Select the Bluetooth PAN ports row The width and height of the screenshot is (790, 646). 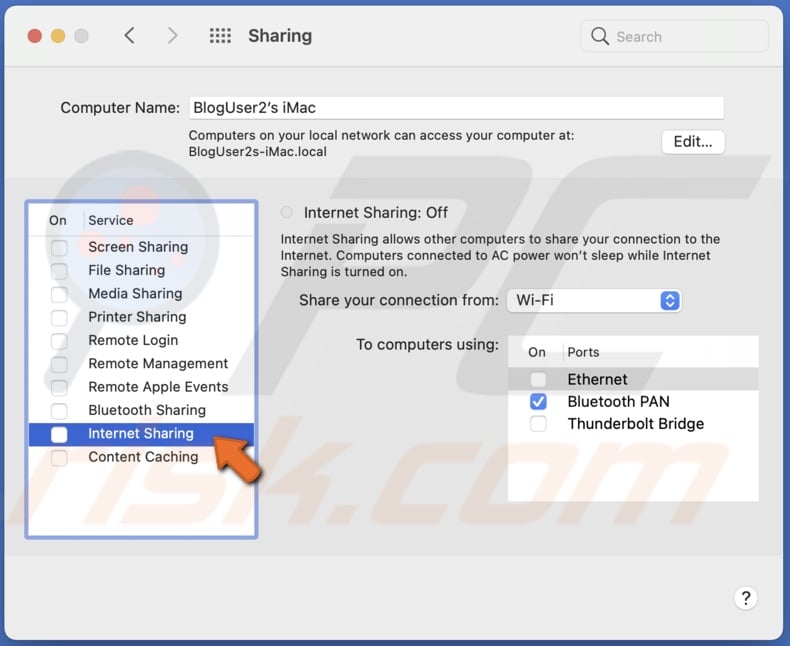(633, 402)
